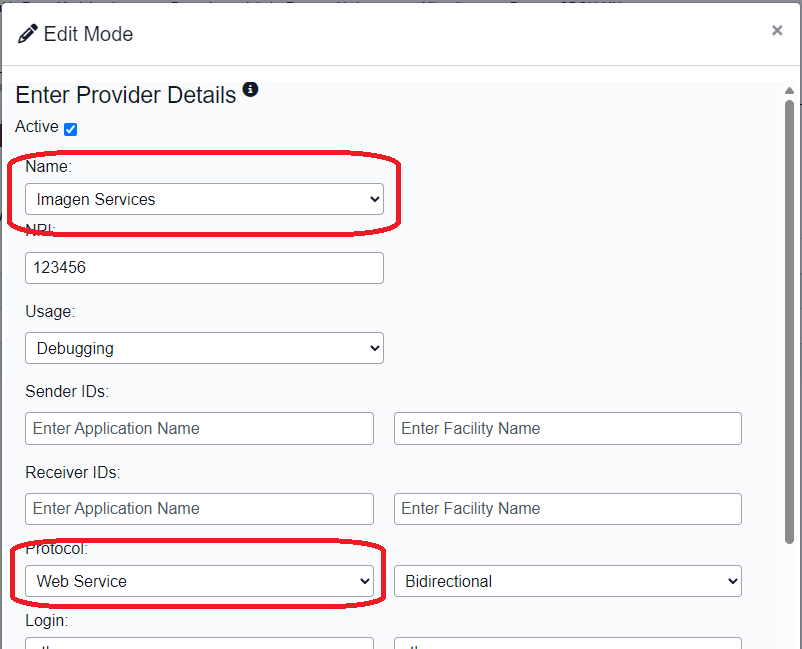This screenshot has height=649, width=802.
Task: Click the scrollbar up arrow
Action: pos(789,91)
